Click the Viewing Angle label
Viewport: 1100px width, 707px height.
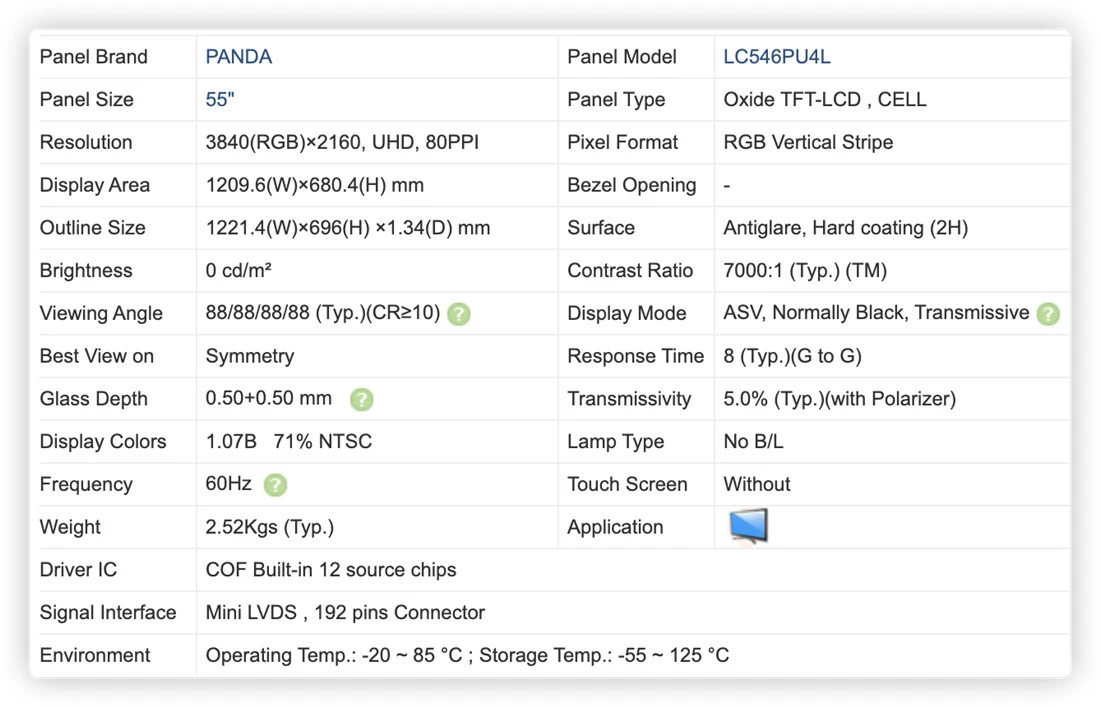[101, 314]
